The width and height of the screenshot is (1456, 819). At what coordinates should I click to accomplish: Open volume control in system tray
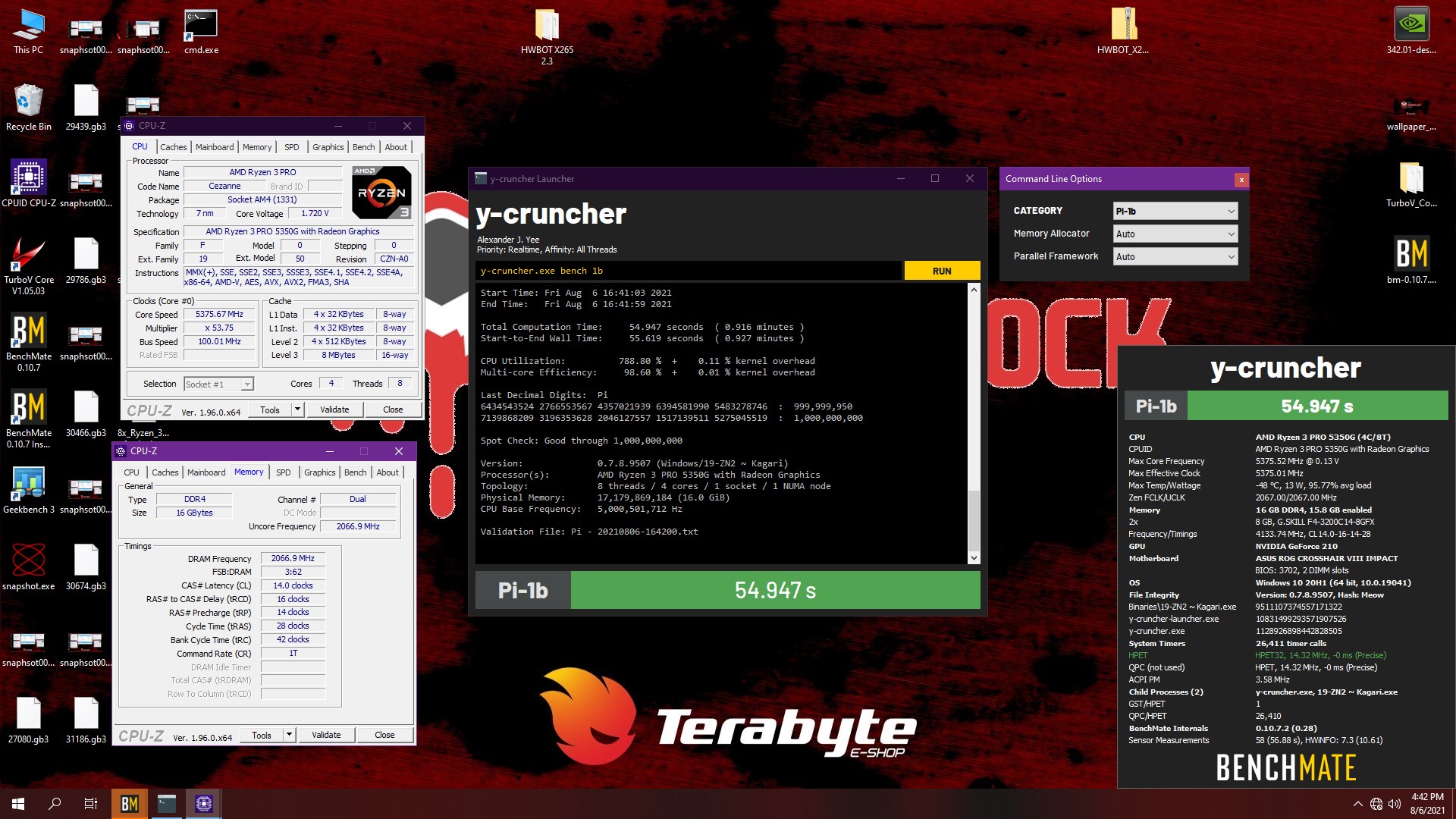point(1395,804)
